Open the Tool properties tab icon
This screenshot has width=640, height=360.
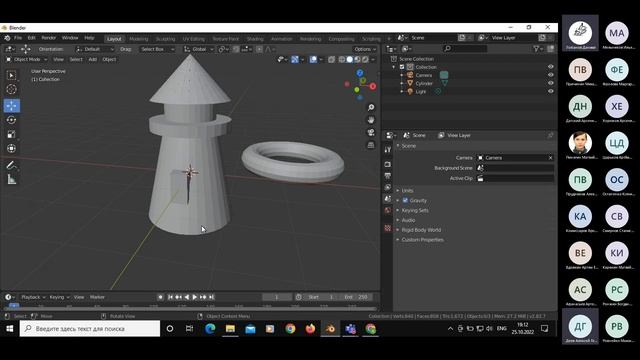pyautogui.click(x=387, y=150)
